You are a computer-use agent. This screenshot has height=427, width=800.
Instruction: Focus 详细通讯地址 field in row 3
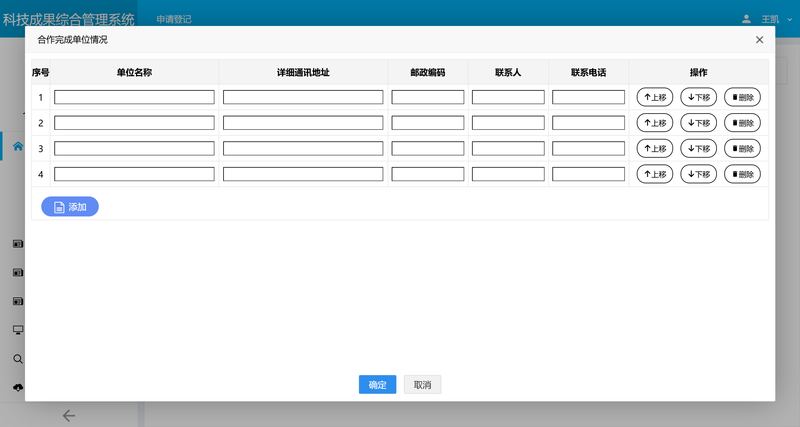[x=303, y=148]
